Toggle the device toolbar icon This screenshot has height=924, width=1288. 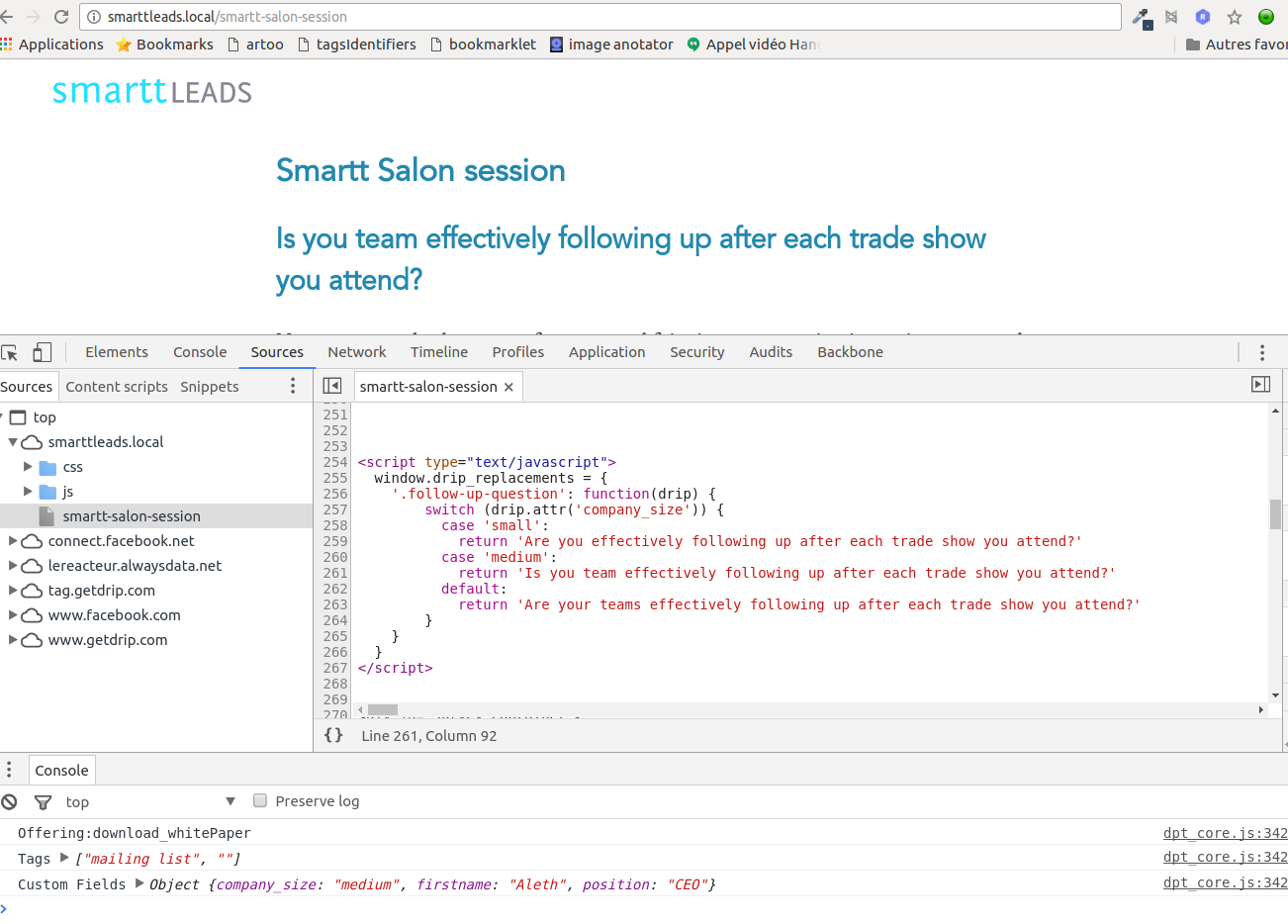click(x=42, y=352)
